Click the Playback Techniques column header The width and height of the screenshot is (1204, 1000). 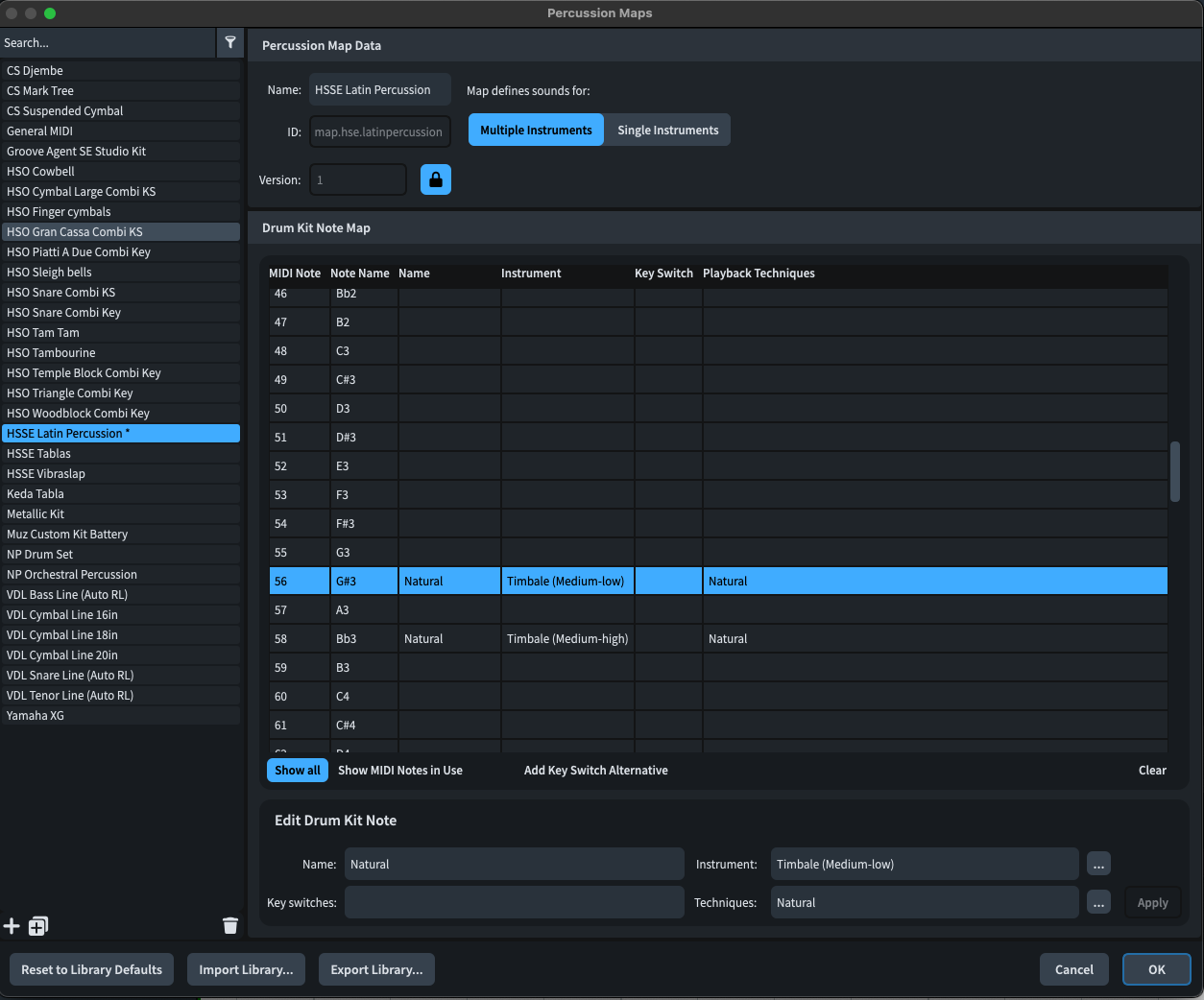pyautogui.click(x=759, y=273)
